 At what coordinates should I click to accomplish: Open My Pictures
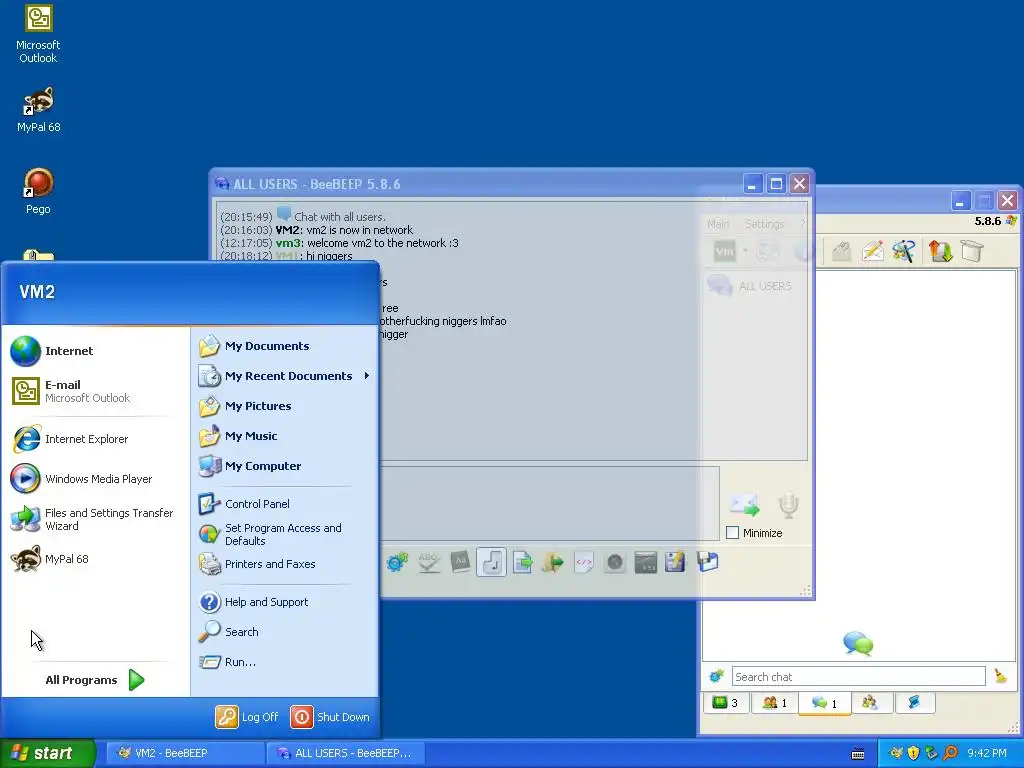[285, 406]
